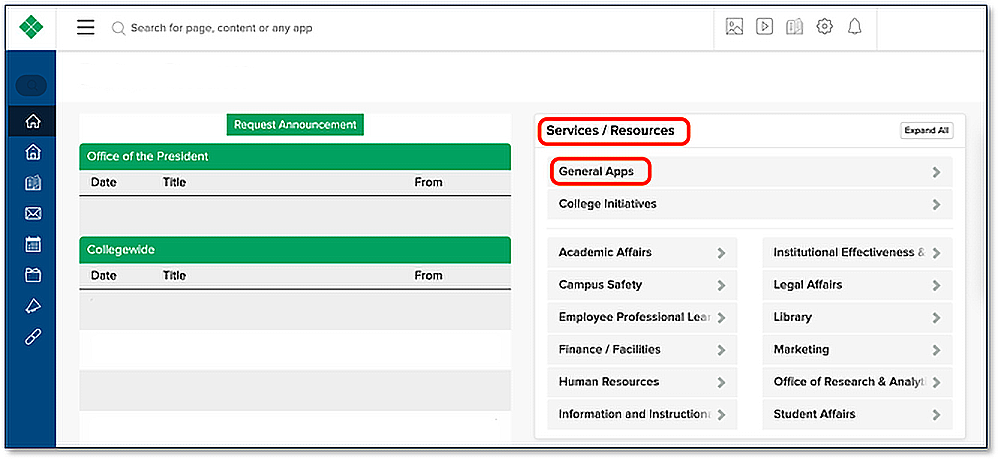Open the image gallery icon in the header
Image resolution: width=1001 pixels, height=462 pixels.
(735, 27)
